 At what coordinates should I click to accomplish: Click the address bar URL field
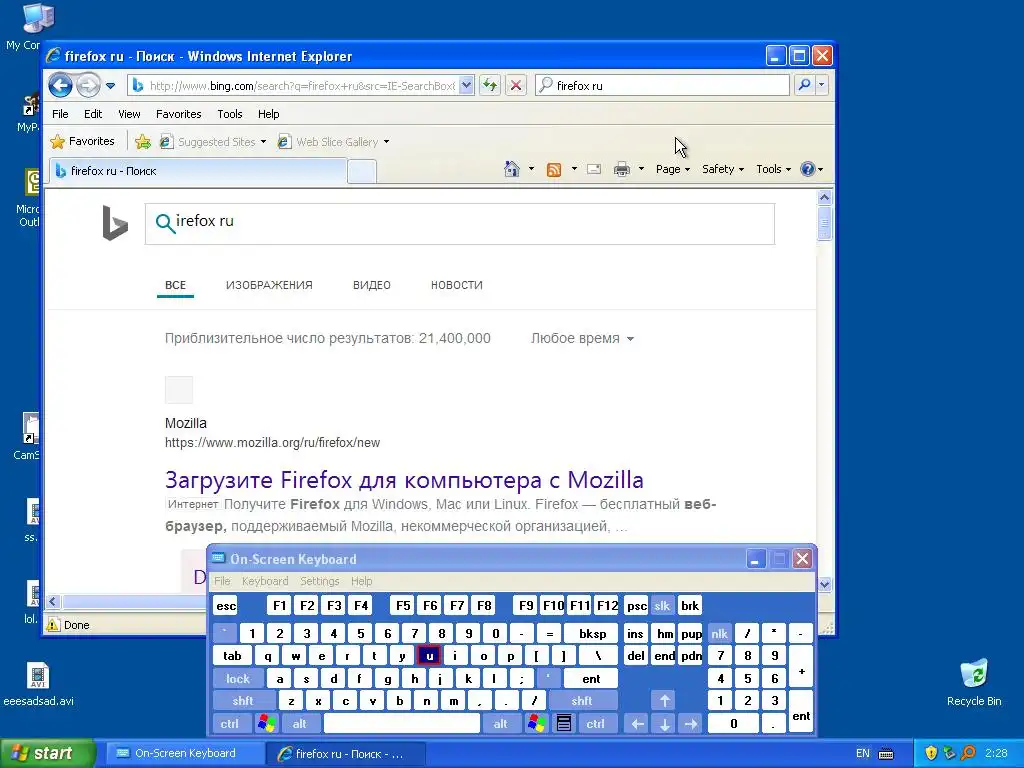pyautogui.click(x=301, y=86)
